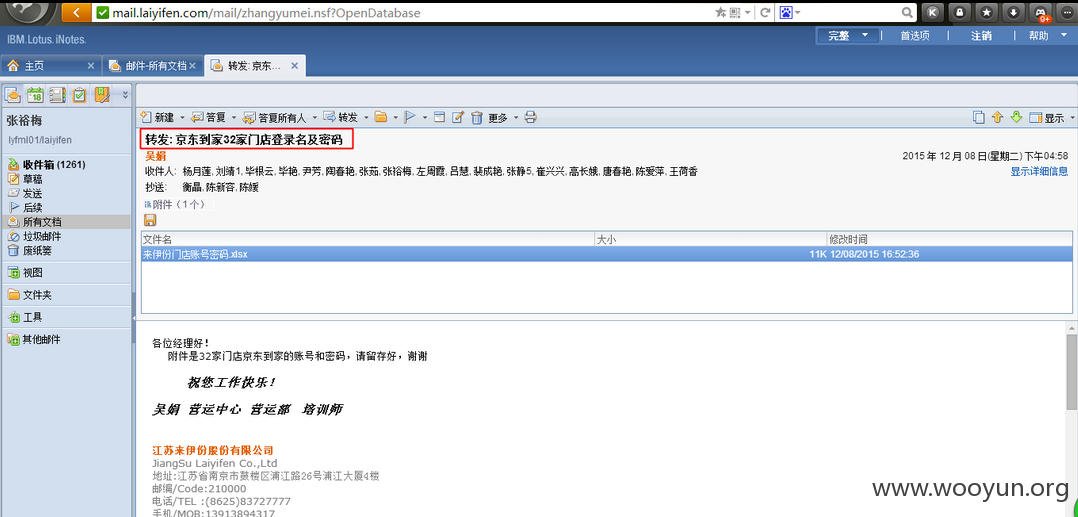This screenshot has height=517, width=1078.
Task: Click the edit pencil-note icon in toolbar
Action: (458, 118)
